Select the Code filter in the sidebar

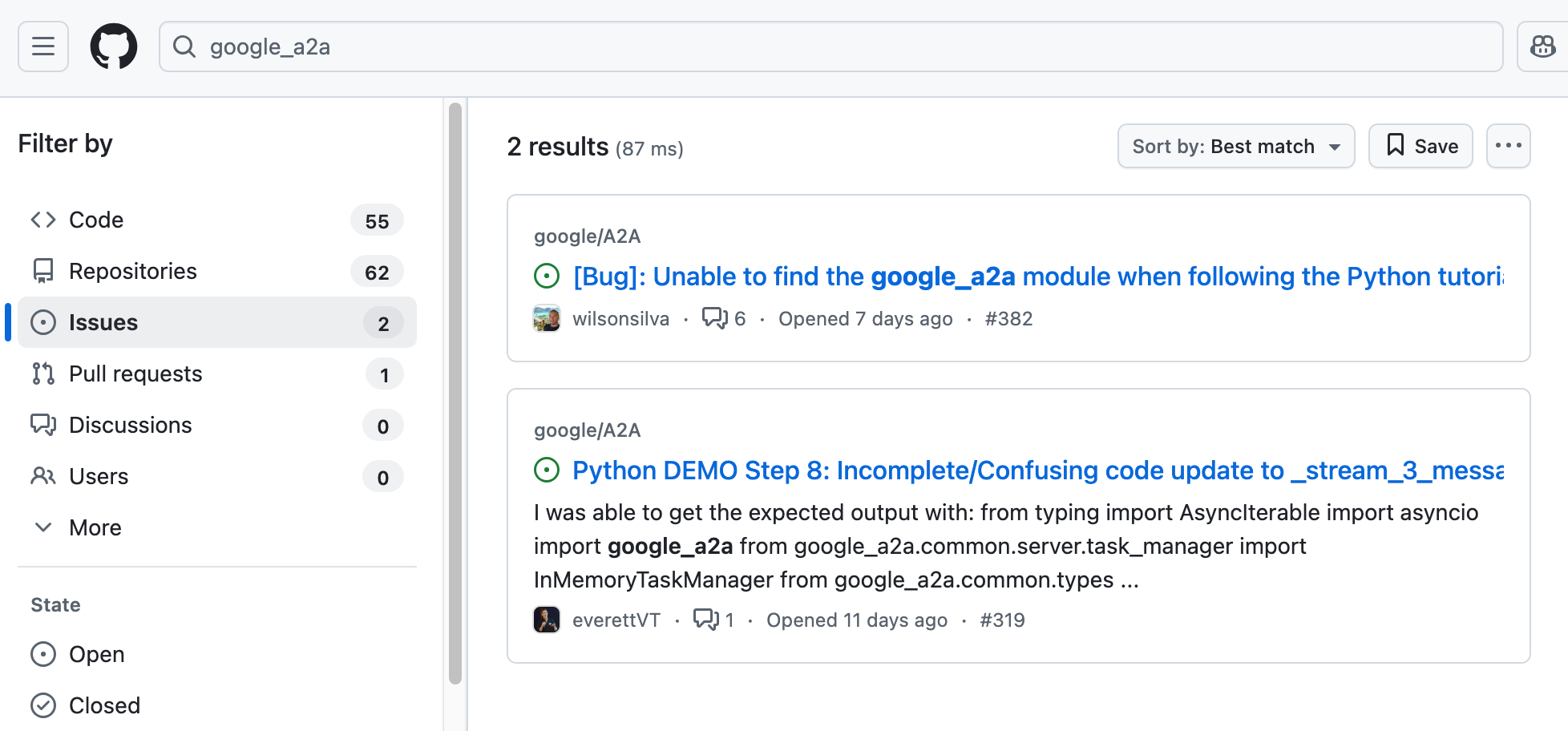pyautogui.click(x=96, y=220)
